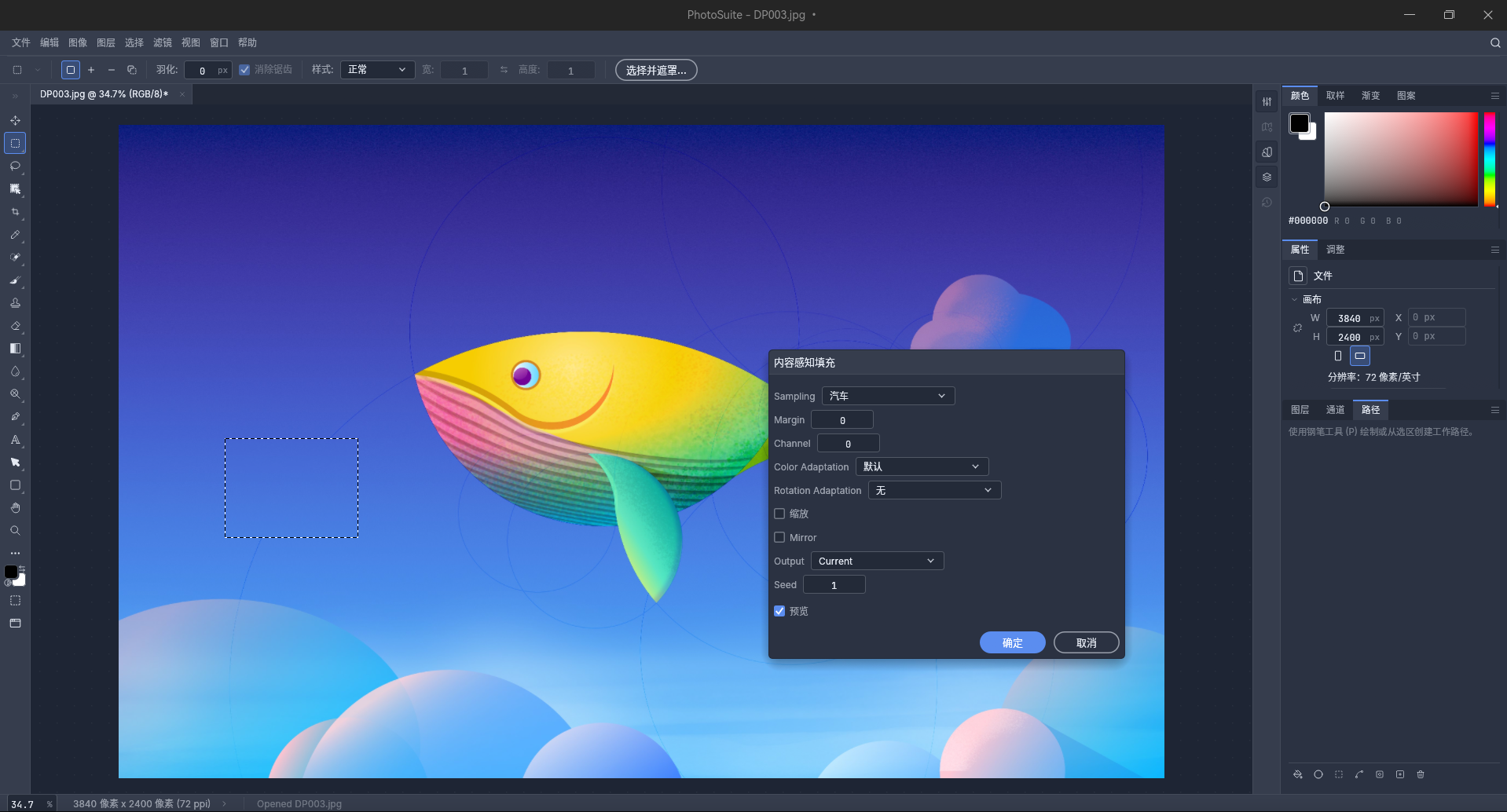Click the 选择并遮罩... button
The image size is (1507, 812).
(656, 70)
